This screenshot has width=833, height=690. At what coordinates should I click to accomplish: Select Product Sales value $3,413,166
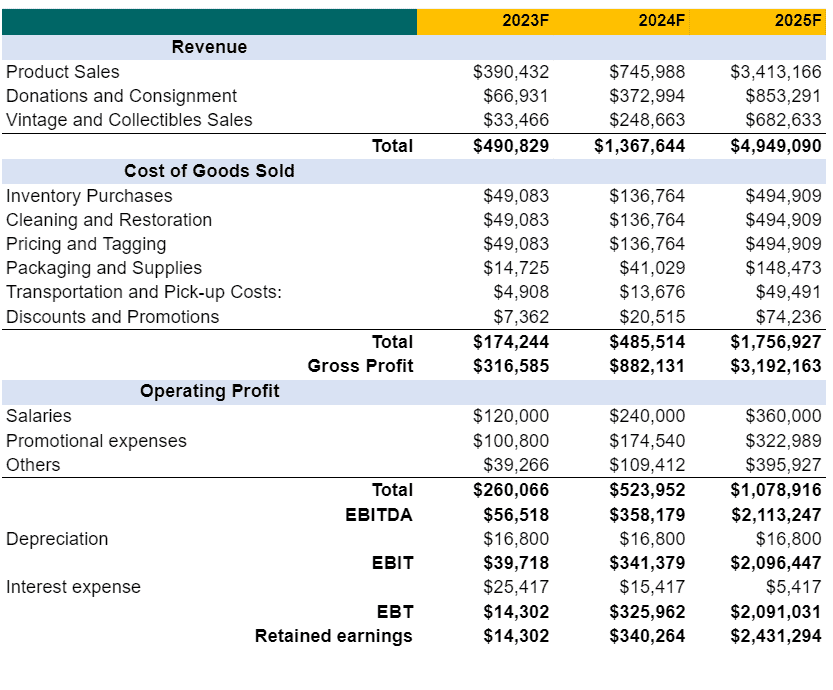pyautogui.click(x=776, y=72)
